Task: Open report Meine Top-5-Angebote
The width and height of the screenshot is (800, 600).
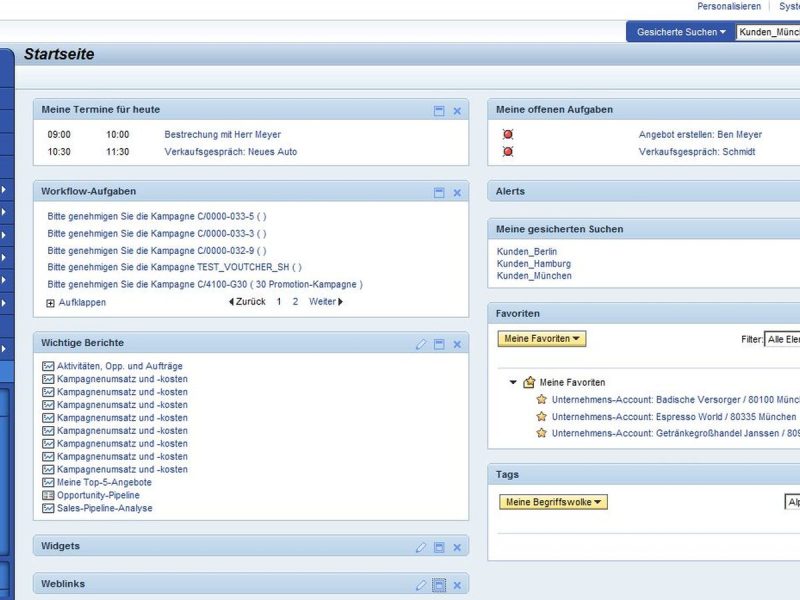Action: coord(104,482)
